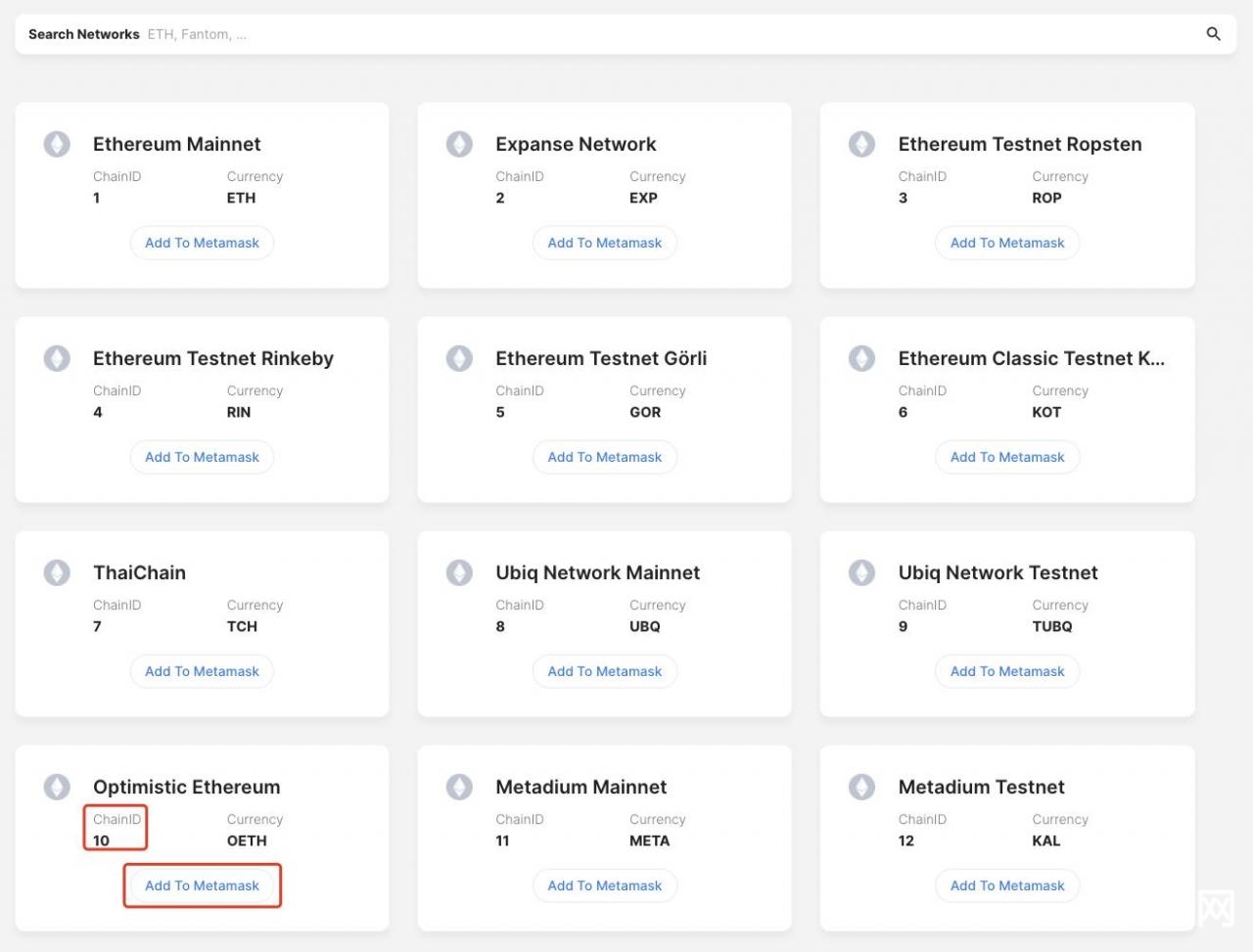This screenshot has width=1253, height=952.
Task: Click the Ubiq Network Mainnet chain icon
Action: pyautogui.click(x=459, y=572)
